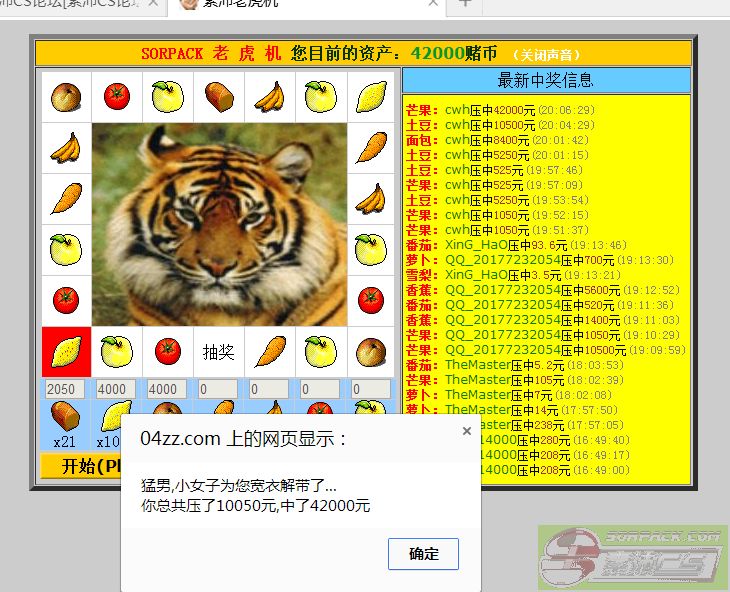
Task: Click the brown pear icon in top-left corner
Action: (66, 97)
